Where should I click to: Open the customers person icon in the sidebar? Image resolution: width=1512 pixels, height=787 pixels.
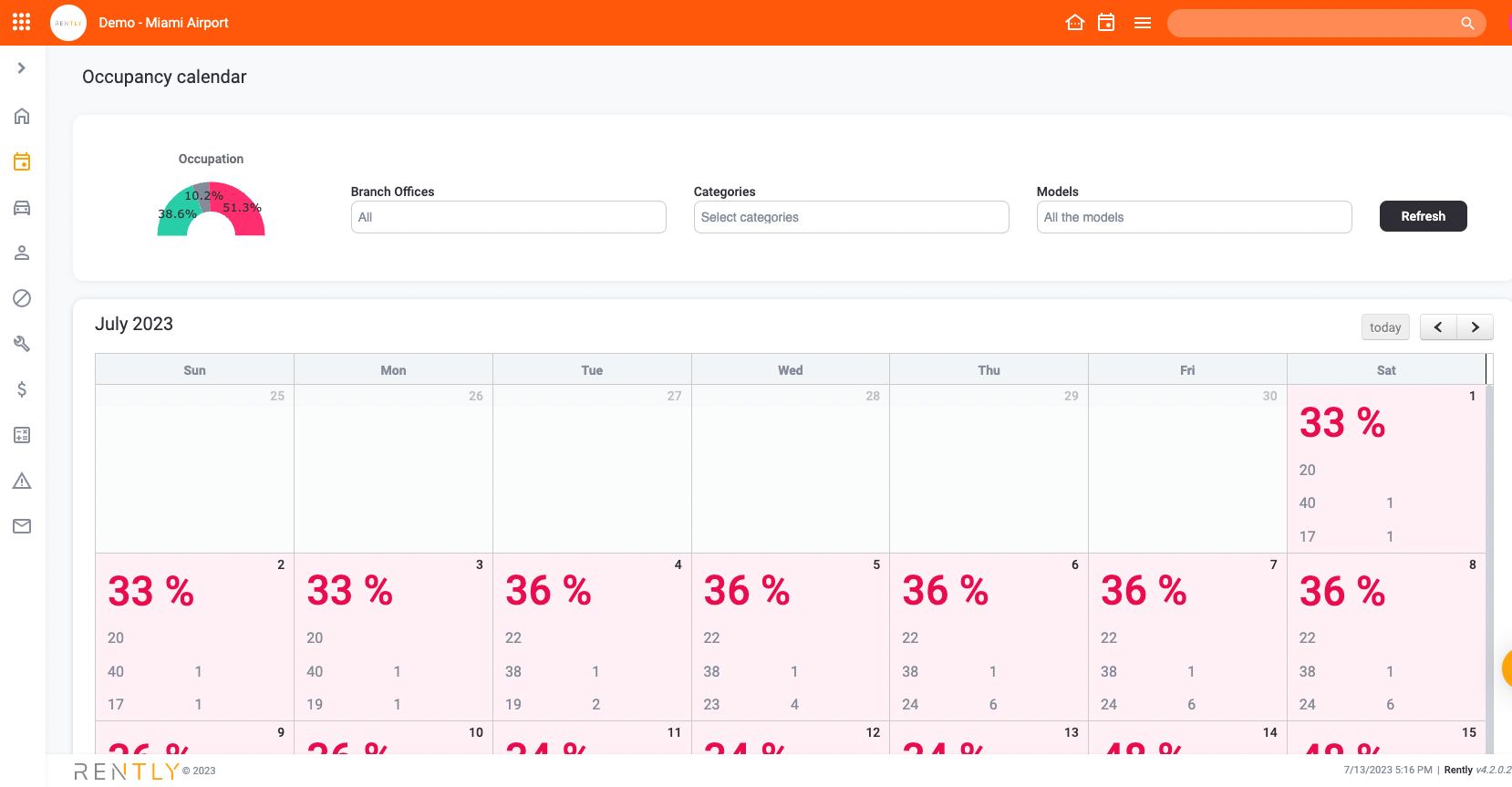[x=22, y=253]
